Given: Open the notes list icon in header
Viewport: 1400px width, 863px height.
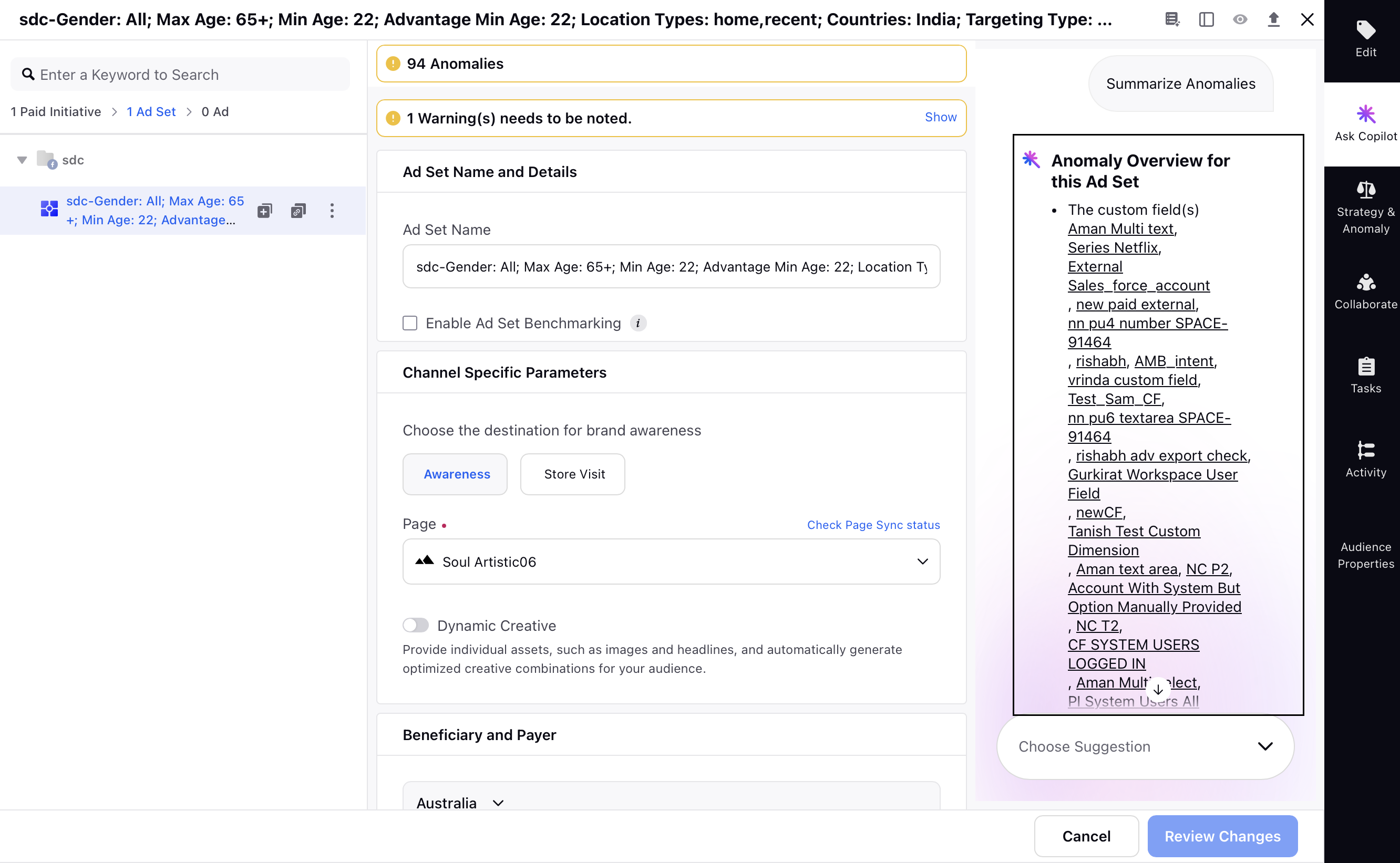Looking at the screenshot, I should click(x=1171, y=19).
